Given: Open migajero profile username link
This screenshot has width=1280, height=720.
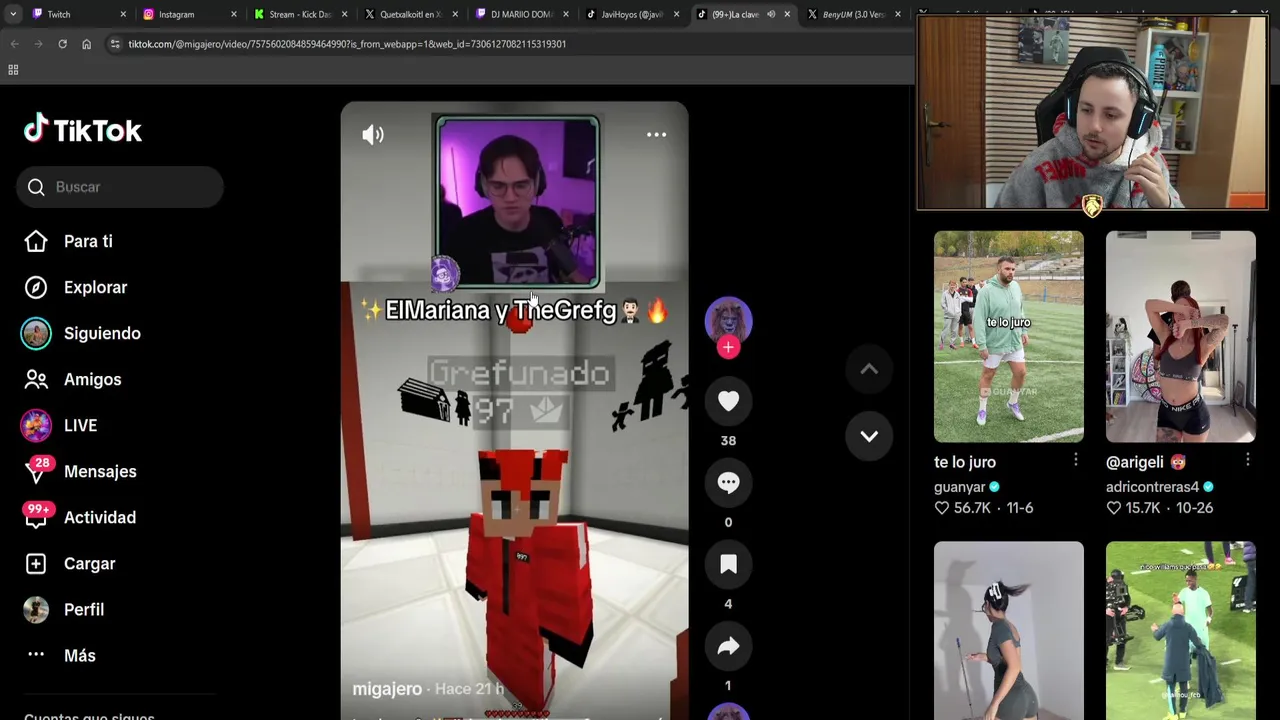Looking at the screenshot, I should tap(387, 689).
